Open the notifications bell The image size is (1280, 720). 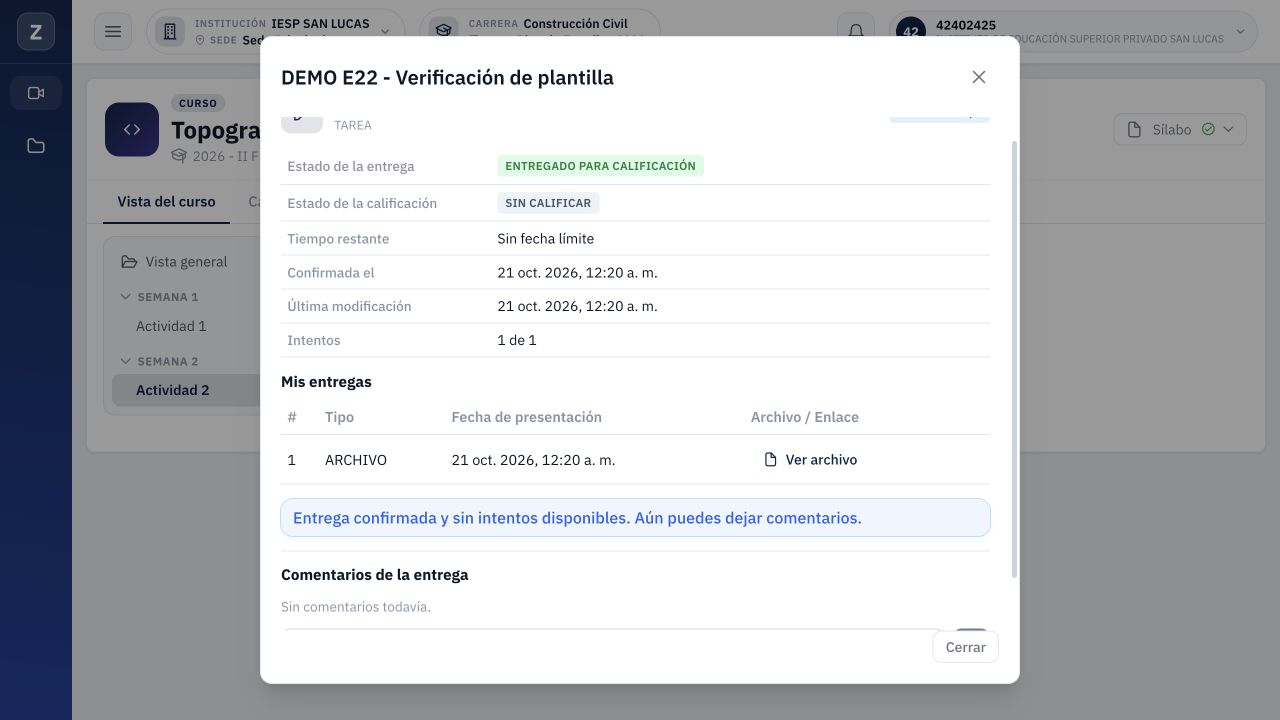[856, 32]
